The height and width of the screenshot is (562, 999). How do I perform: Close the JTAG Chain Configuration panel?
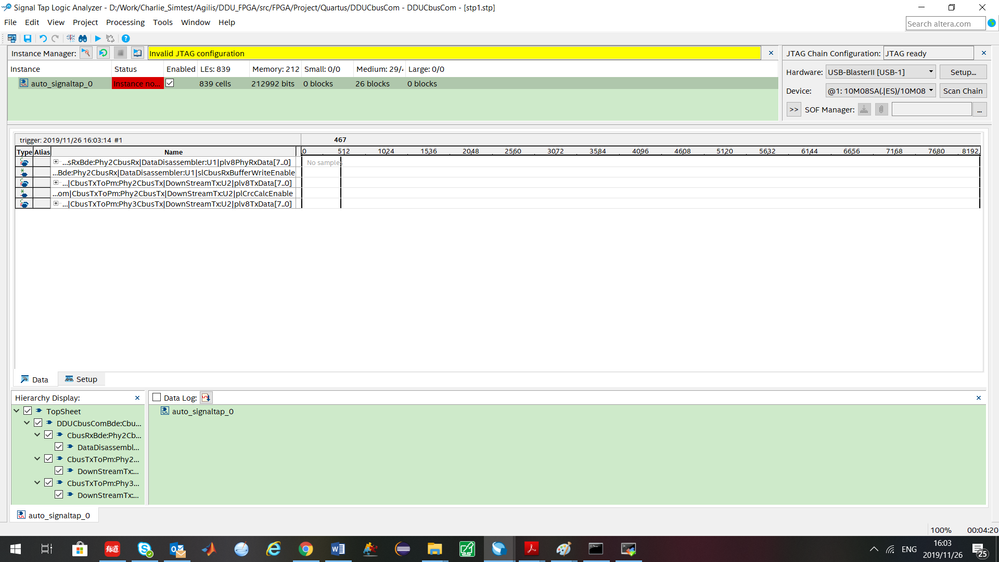click(x=984, y=53)
